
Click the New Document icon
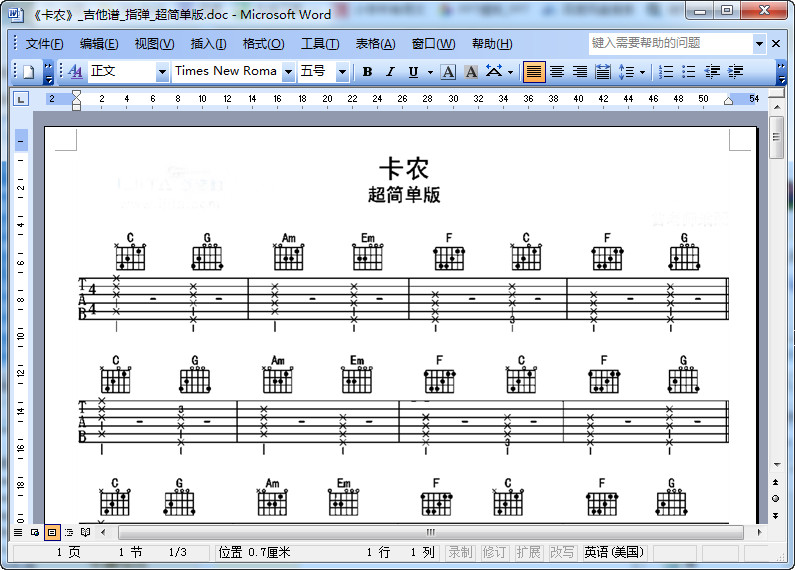[x=28, y=72]
